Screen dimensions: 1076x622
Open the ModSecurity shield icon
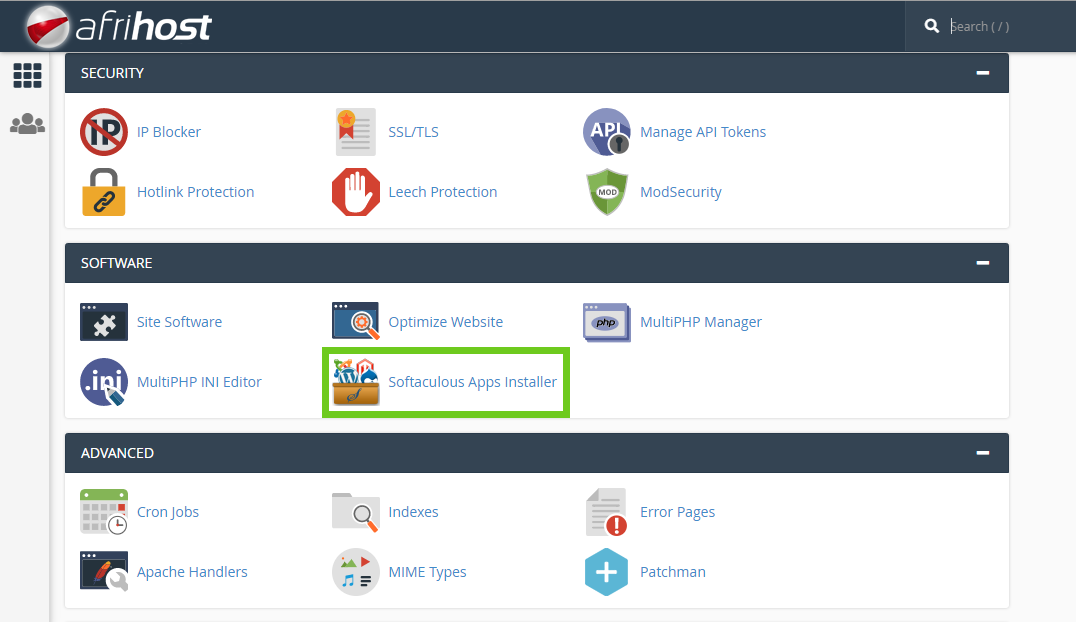pos(607,192)
